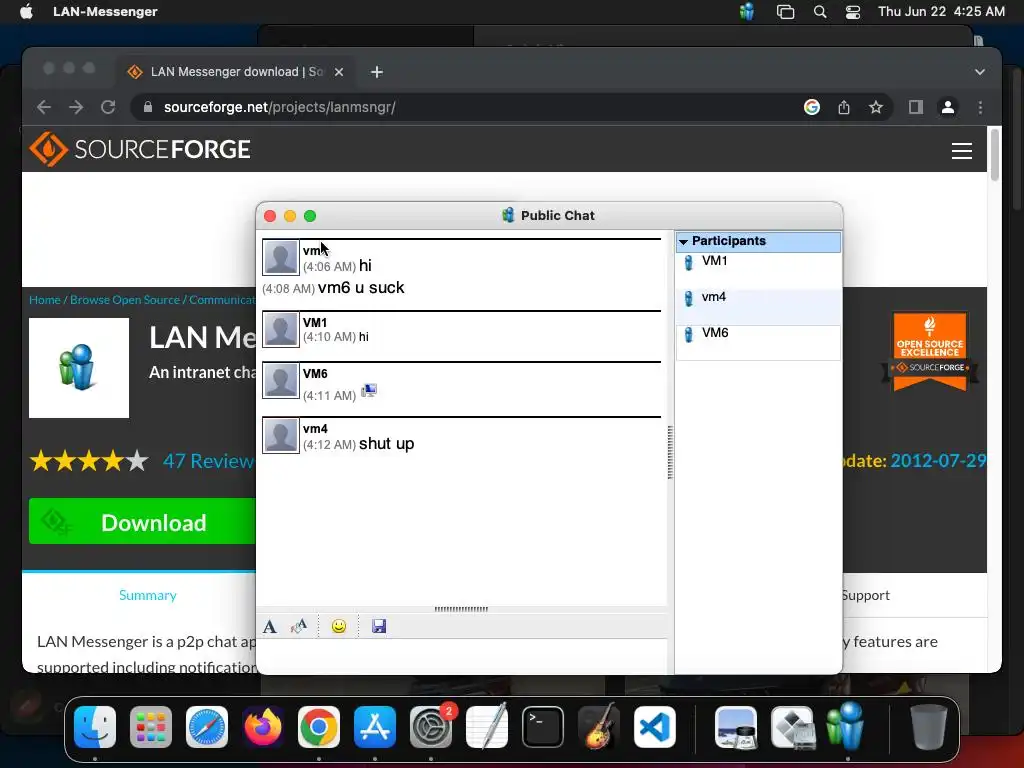This screenshot has width=1024, height=768.
Task: Launch Visual Studio Code from the Dock
Action: click(x=654, y=727)
